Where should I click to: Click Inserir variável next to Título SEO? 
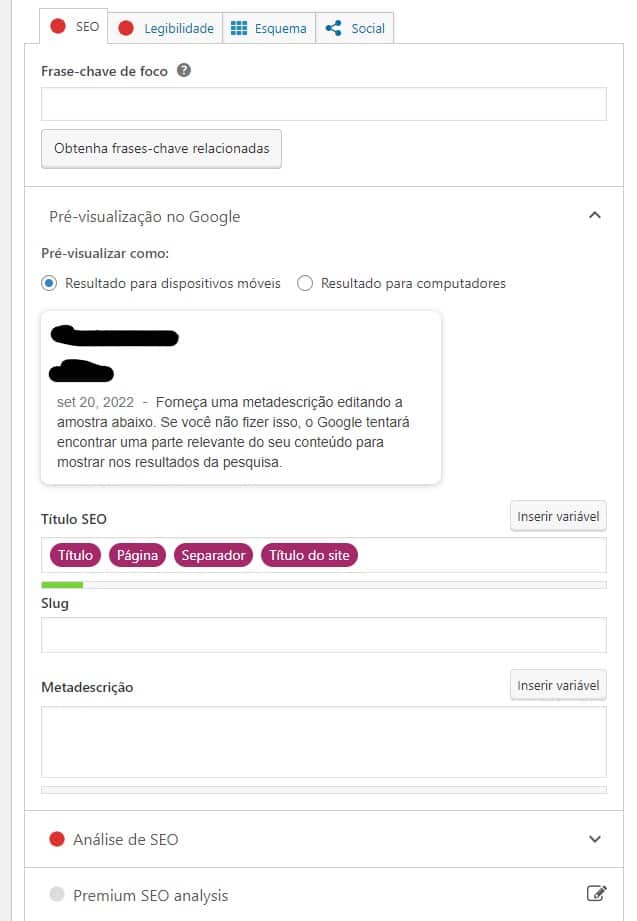(558, 516)
